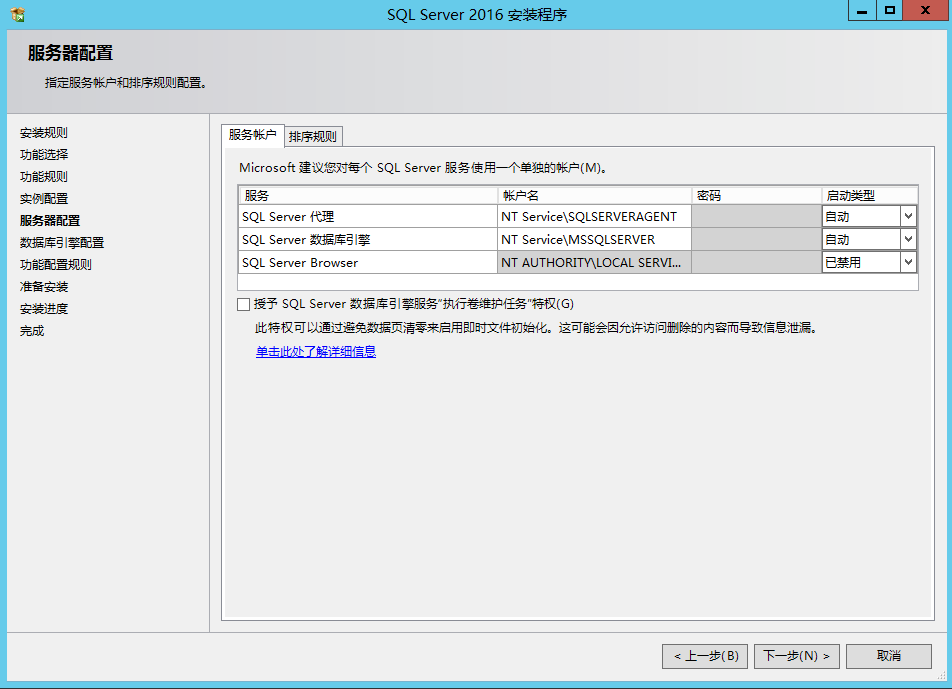Select the NT Service\MSSQLSERVER account name cell
This screenshot has width=952, height=689.
(x=594, y=239)
